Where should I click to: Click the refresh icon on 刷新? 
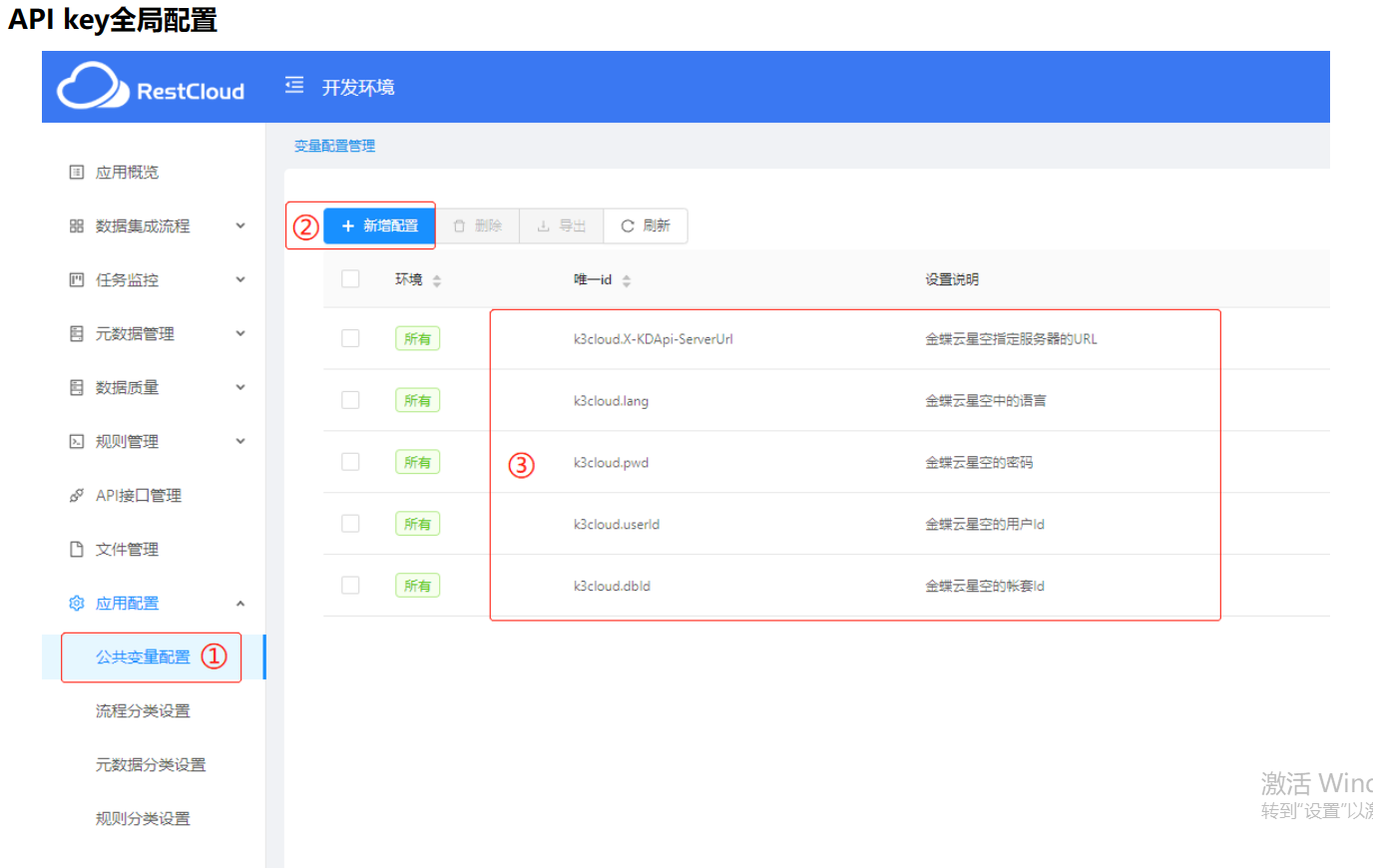pos(628,226)
